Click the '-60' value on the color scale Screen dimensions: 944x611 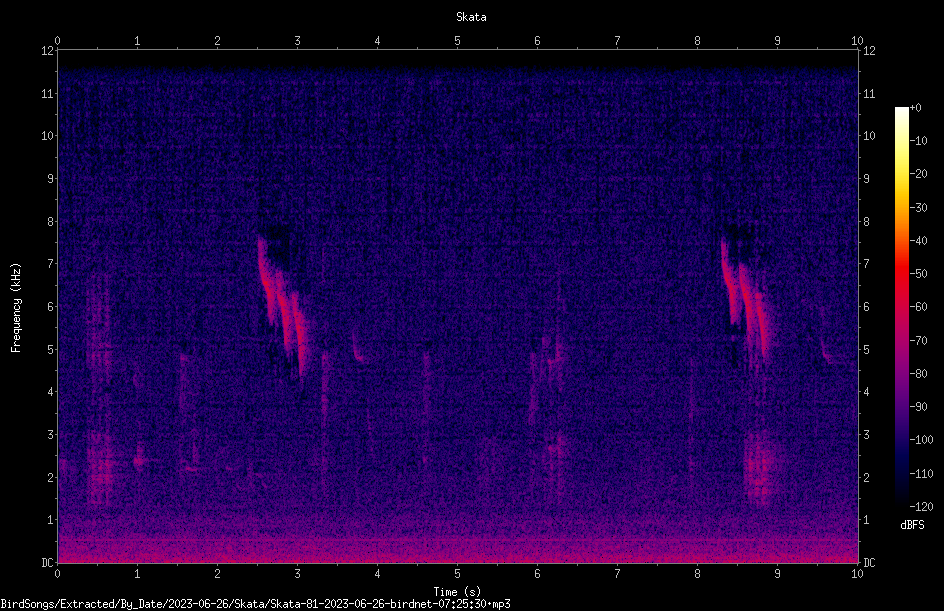918,307
